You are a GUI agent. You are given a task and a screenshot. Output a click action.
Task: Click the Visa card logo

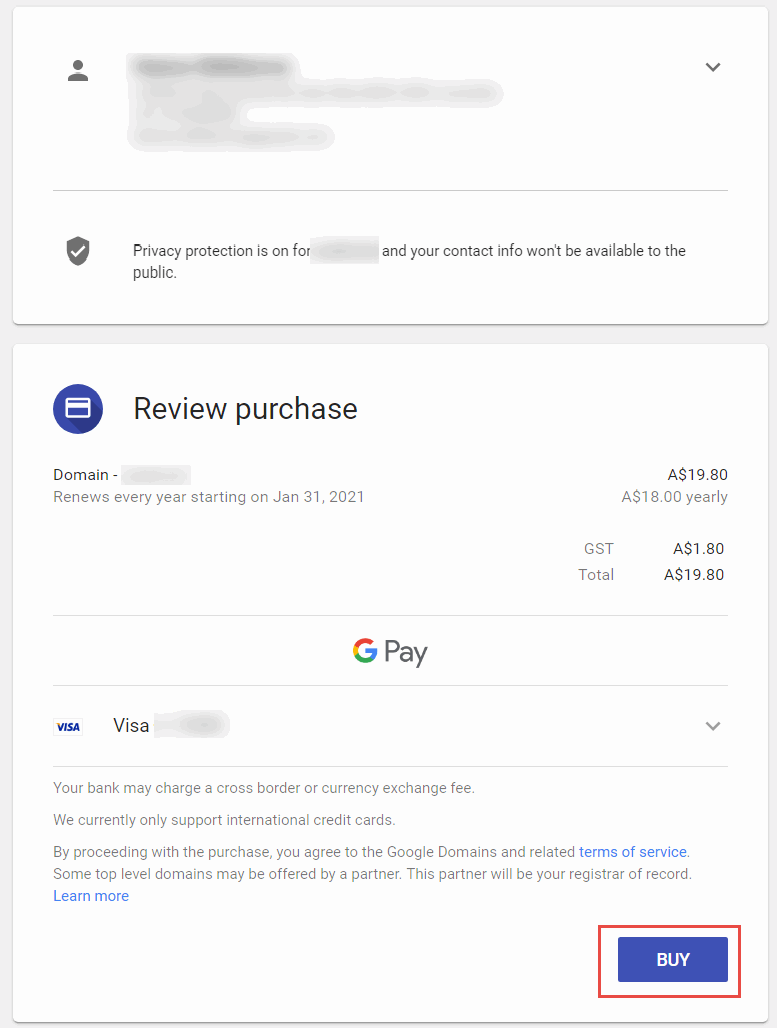click(x=68, y=726)
